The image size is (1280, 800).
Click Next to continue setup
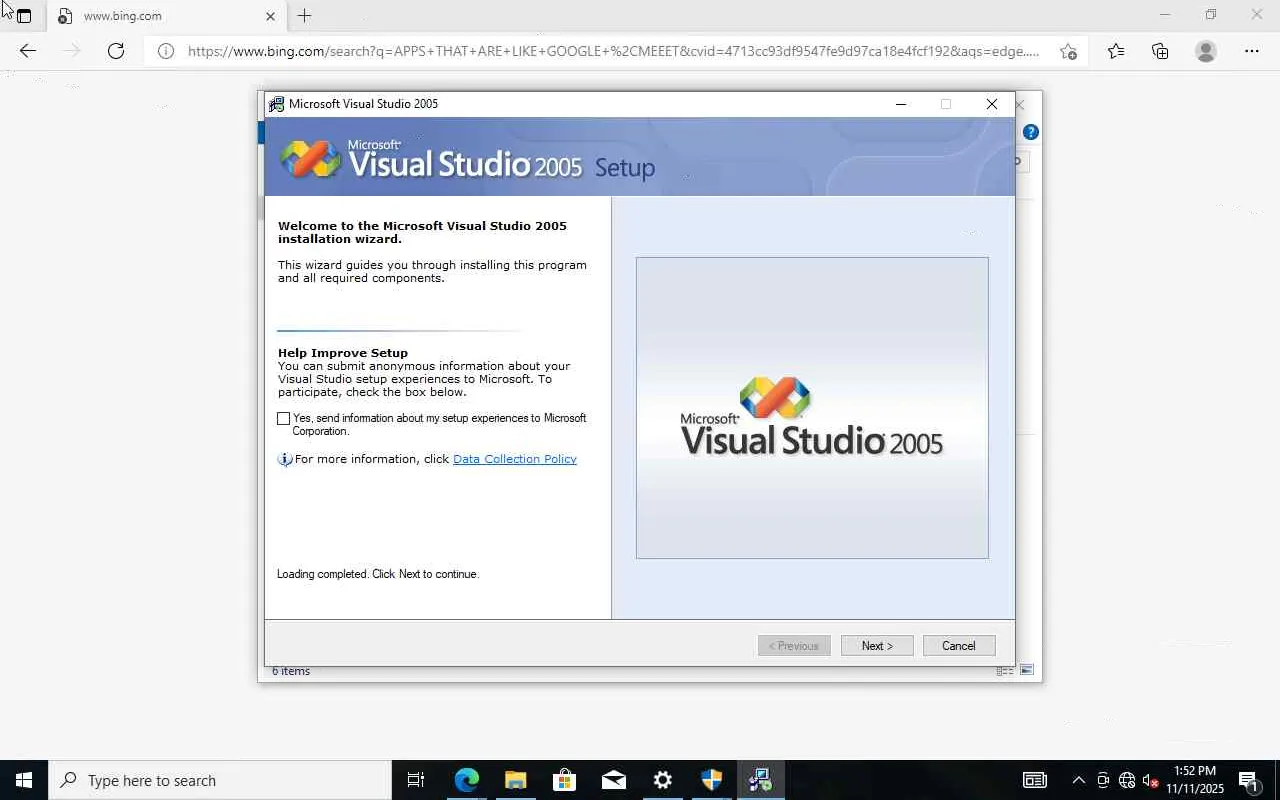pos(877,646)
